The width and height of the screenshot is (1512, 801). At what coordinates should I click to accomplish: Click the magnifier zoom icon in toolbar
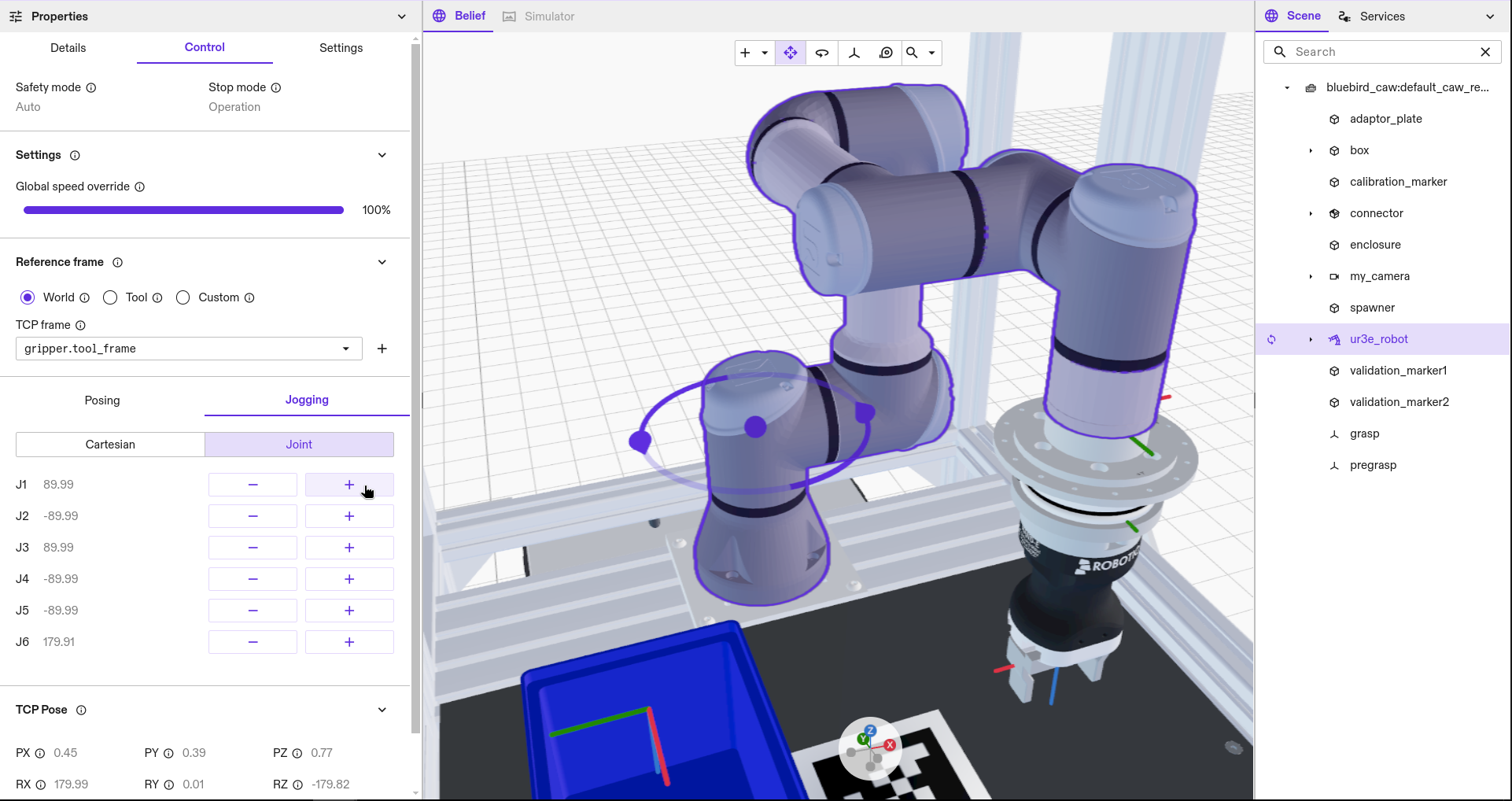(913, 53)
